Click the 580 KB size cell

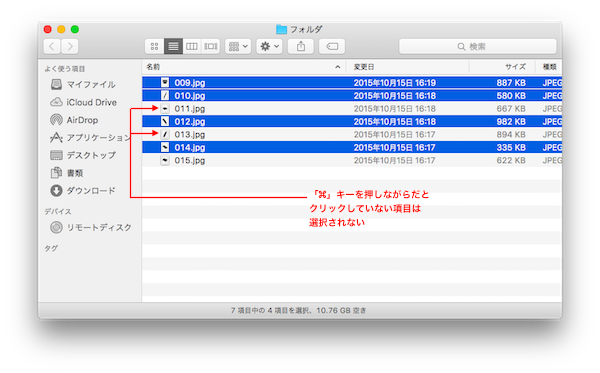click(x=511, y=96)
